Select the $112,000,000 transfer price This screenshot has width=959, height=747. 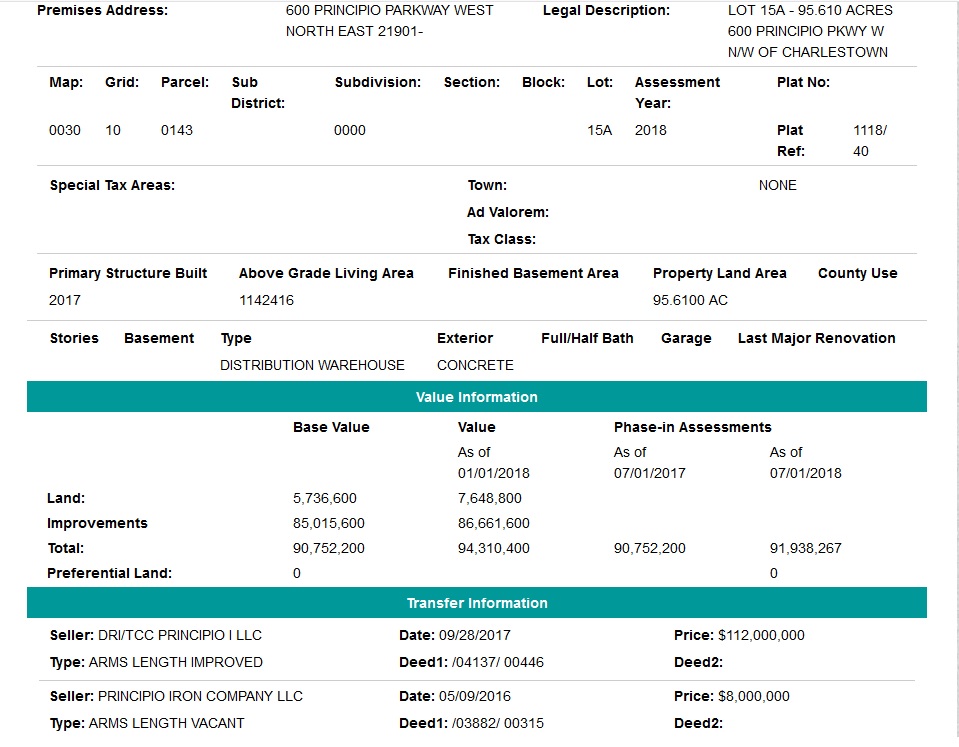pyautogui.click(x=761, y=635)
